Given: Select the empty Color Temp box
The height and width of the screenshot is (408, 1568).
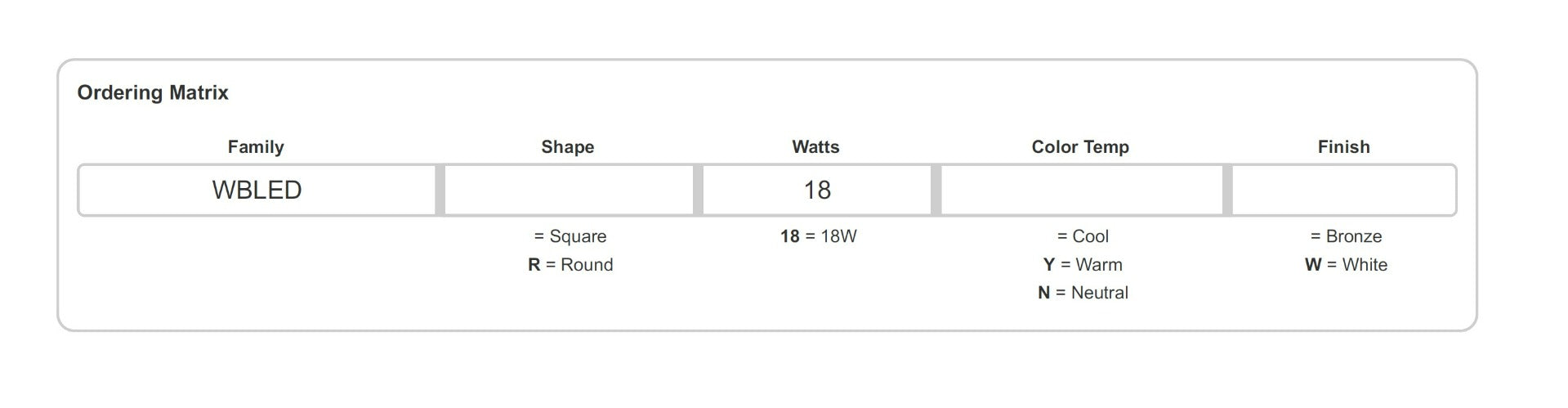Looking at the screenshot, I should pos(1081,190).
